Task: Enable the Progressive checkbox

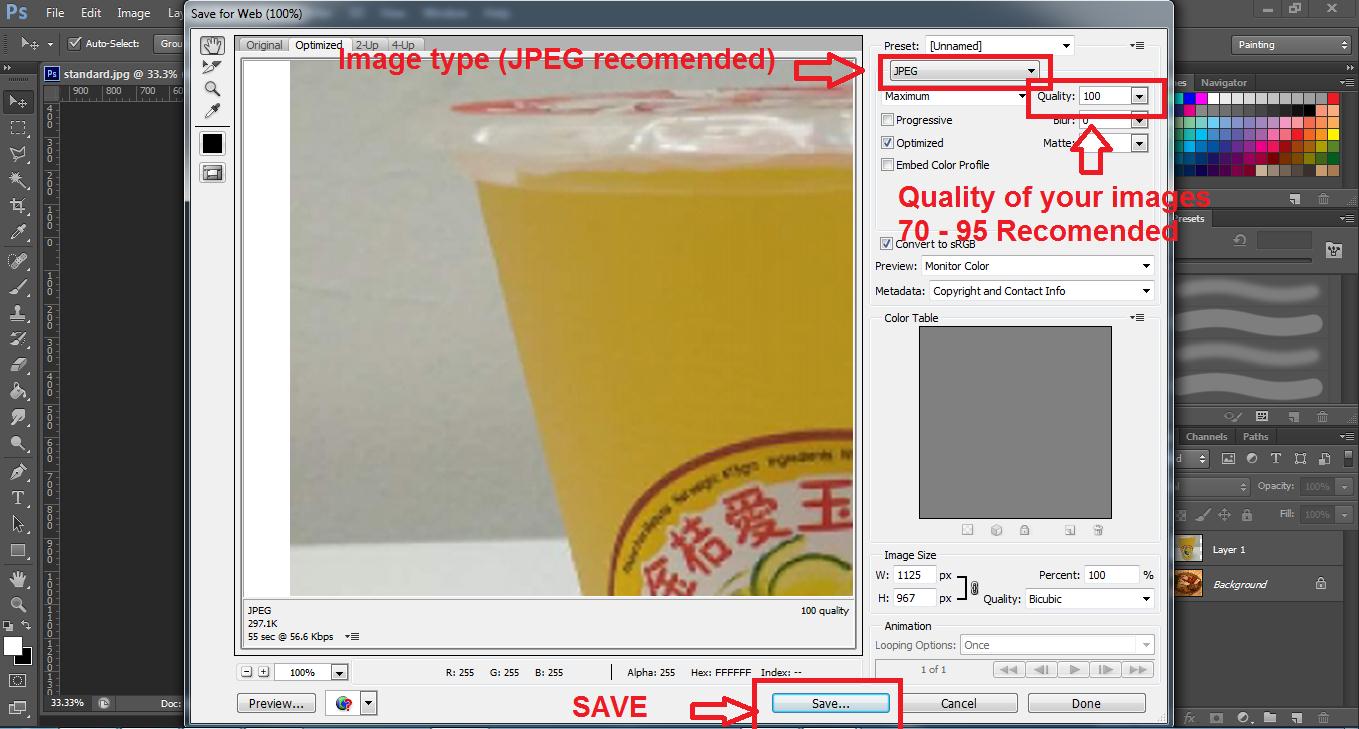Action: (x=887, y=120)
